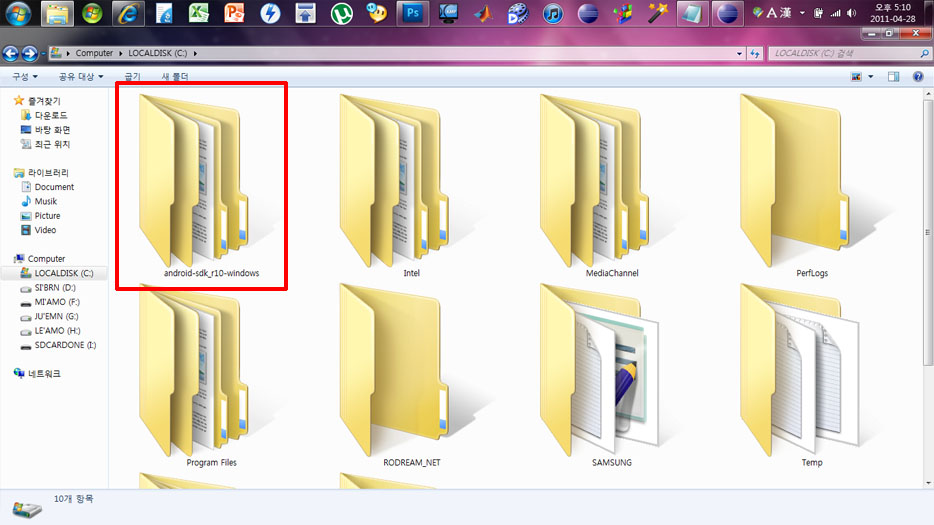934x525 pixels.
Task: Launch Internet Explorer from taskbar
Action: 128,13
